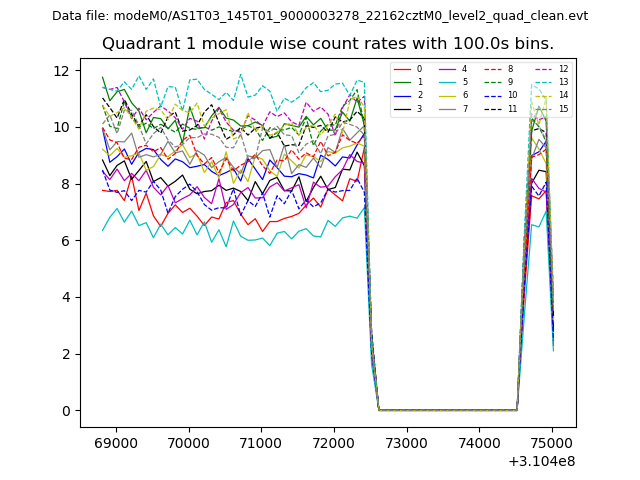
Task: Click the Data file path text at top
Action: pos(320,16)
